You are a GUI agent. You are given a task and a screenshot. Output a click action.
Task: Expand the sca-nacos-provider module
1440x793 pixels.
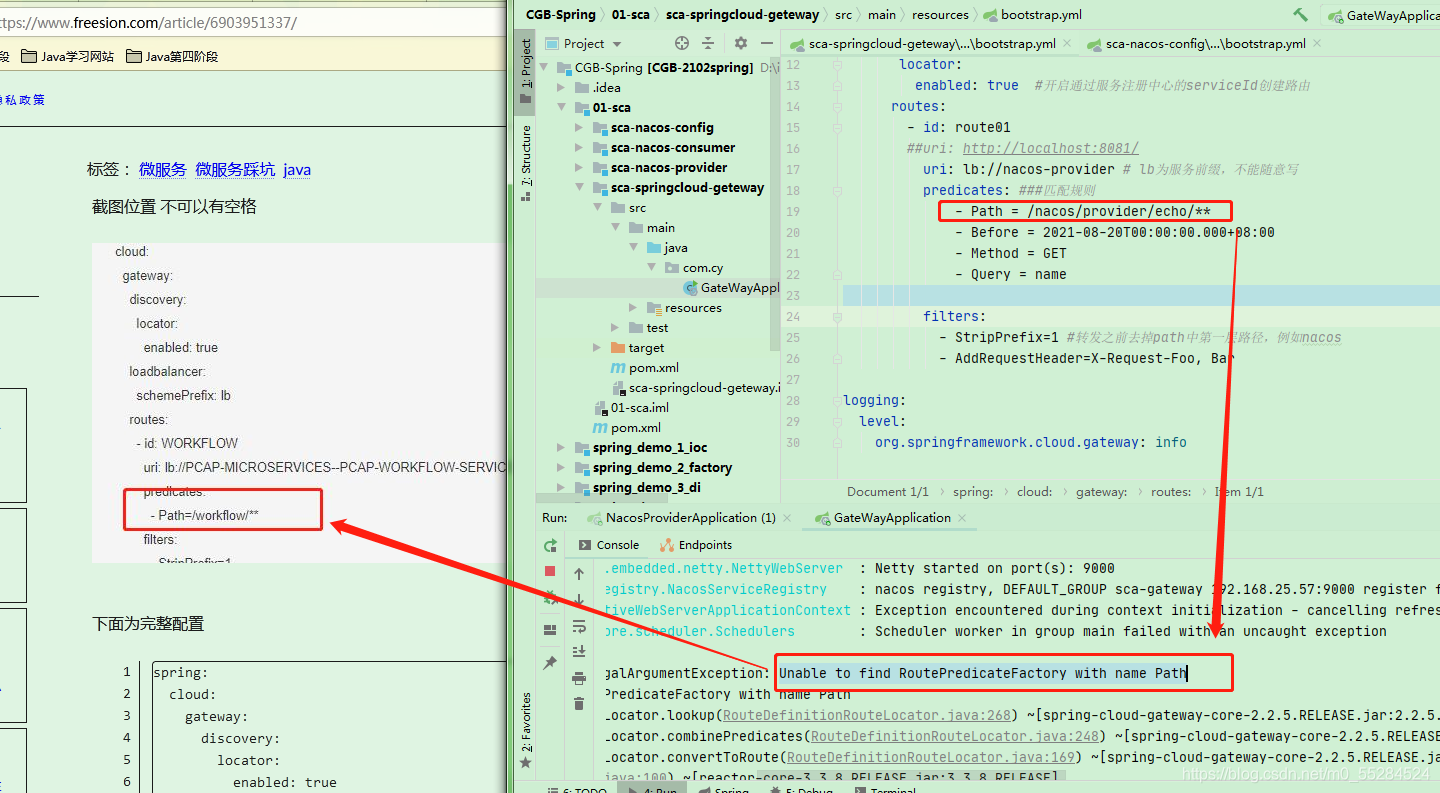pyautogui.click(x=579, y=167)
